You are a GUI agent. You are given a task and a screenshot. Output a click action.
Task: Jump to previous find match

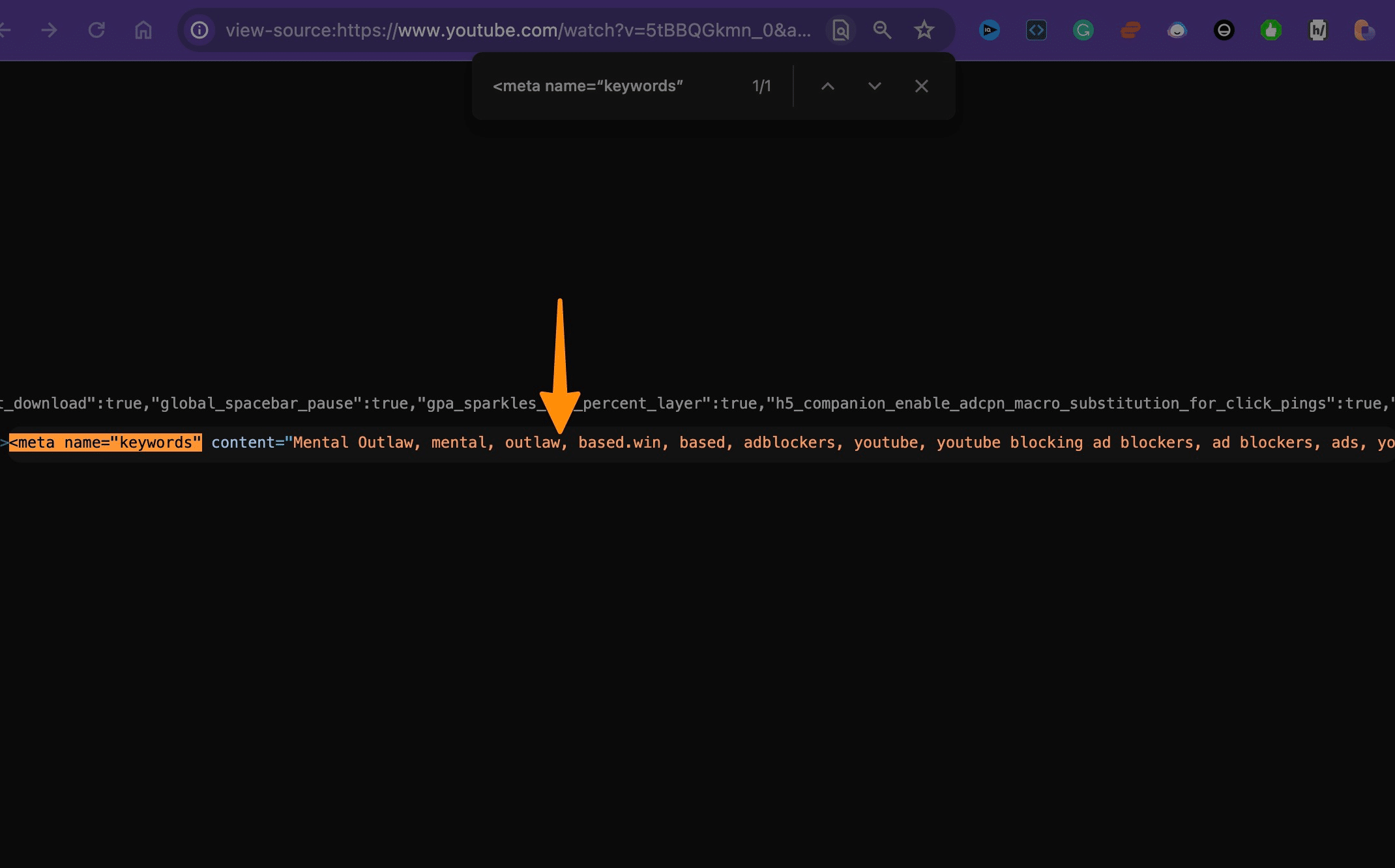pos(828,86)
